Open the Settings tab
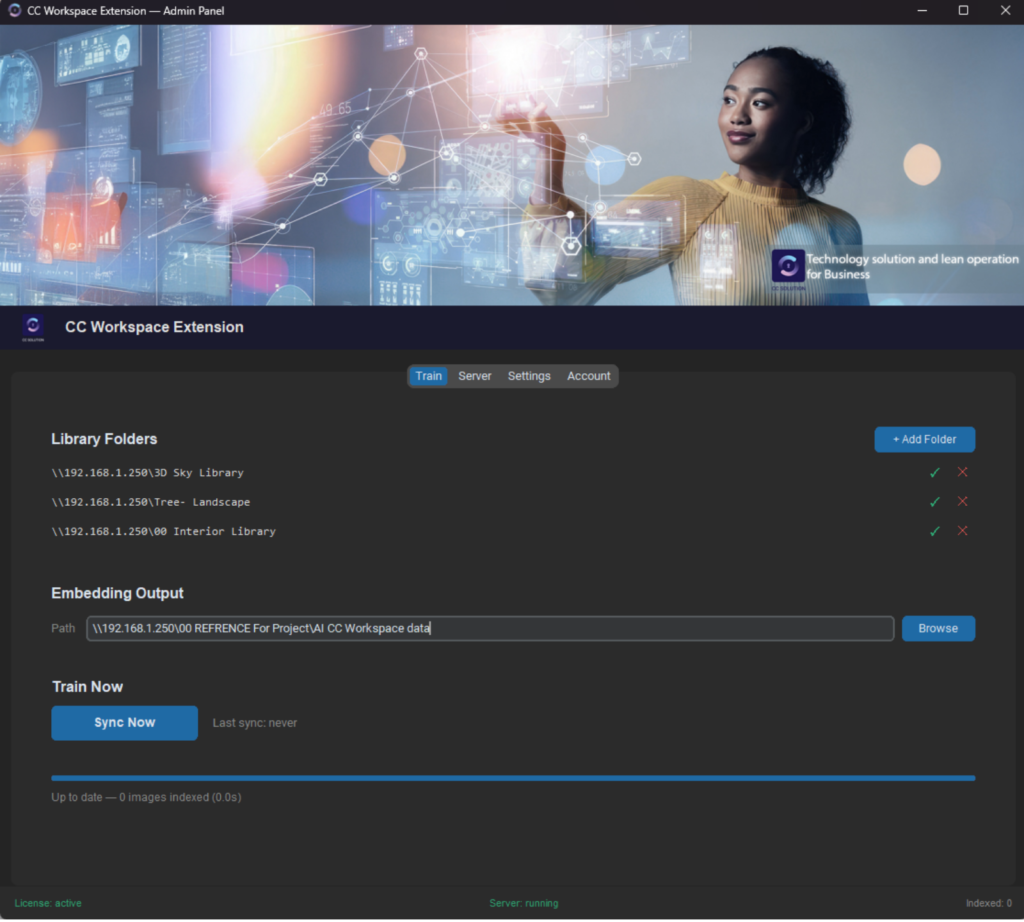Viewport: 1024px width, 922px height. tap(529, 376)
